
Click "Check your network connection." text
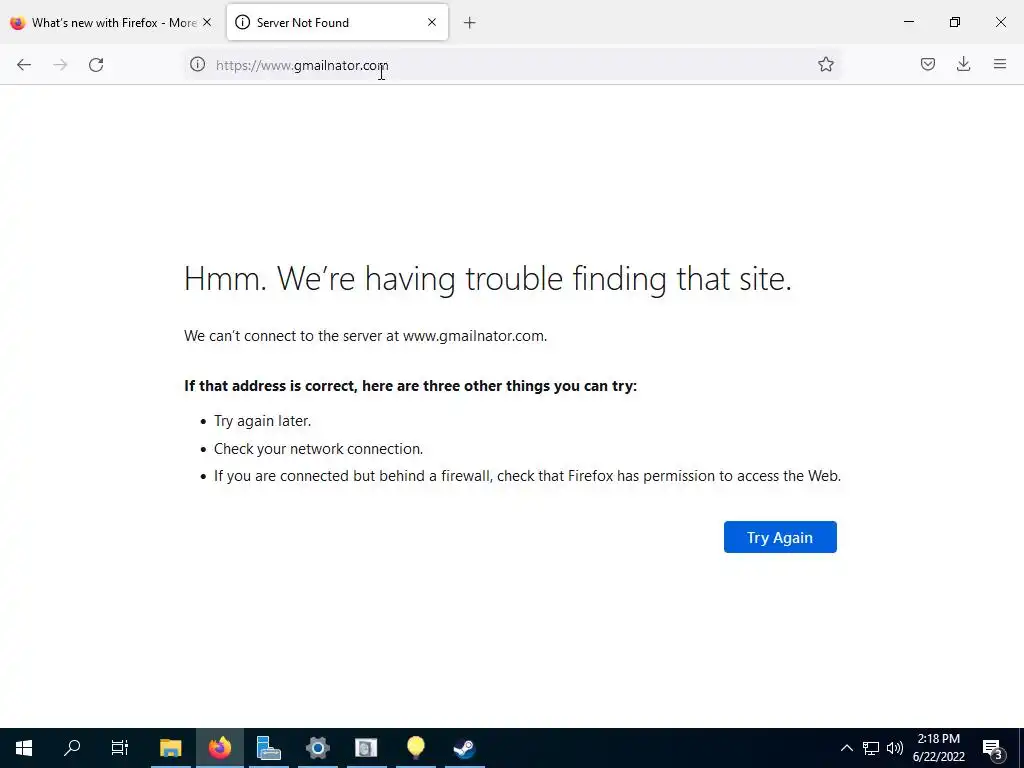[x=318, y=449]
